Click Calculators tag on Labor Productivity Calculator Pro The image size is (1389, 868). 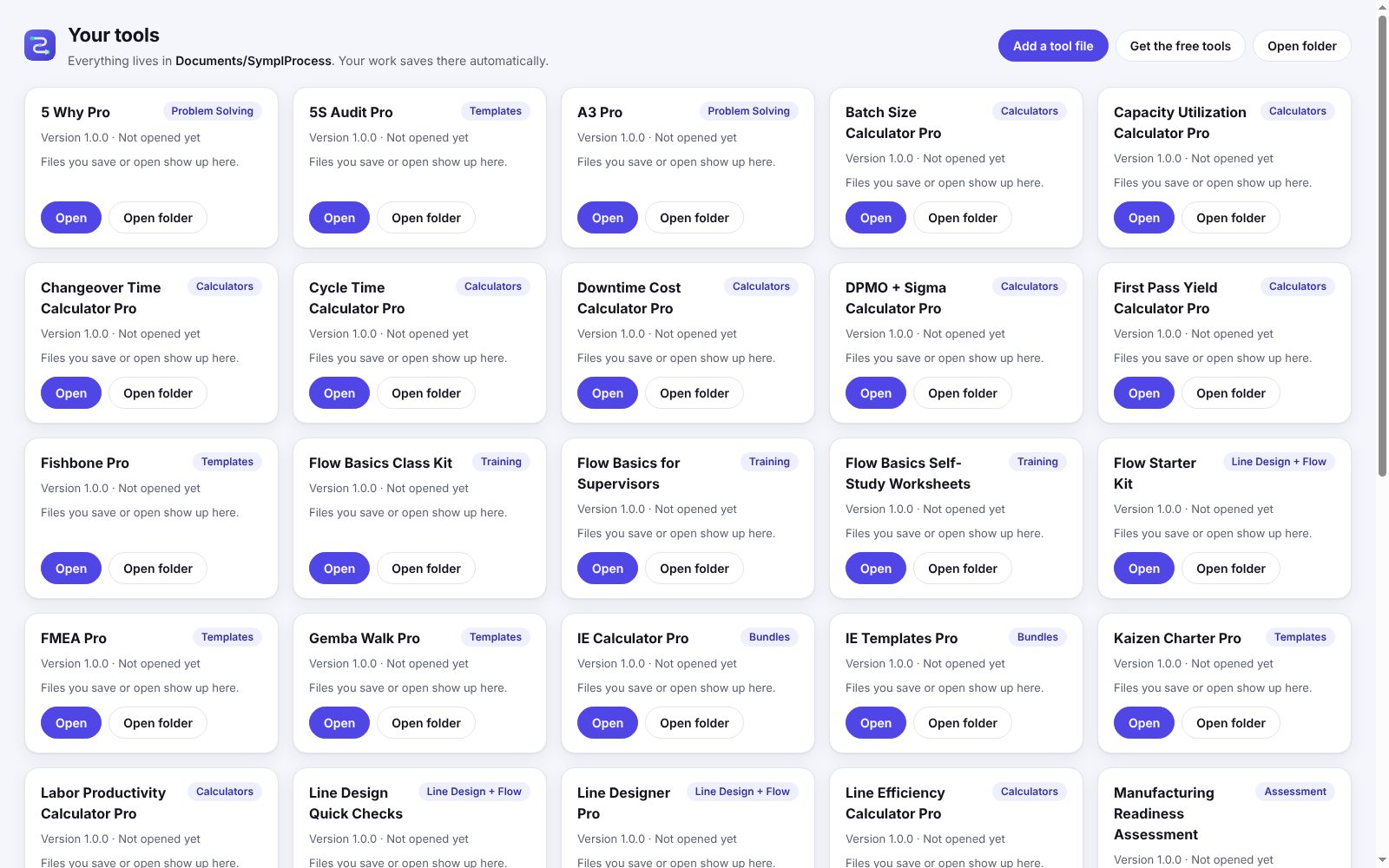[x=225, y=792]
